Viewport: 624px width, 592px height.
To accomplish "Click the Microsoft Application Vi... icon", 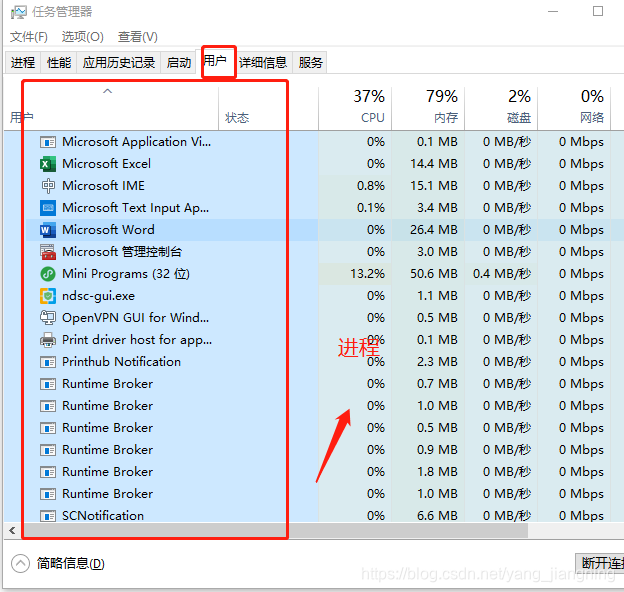I will (x=48, y=142).
